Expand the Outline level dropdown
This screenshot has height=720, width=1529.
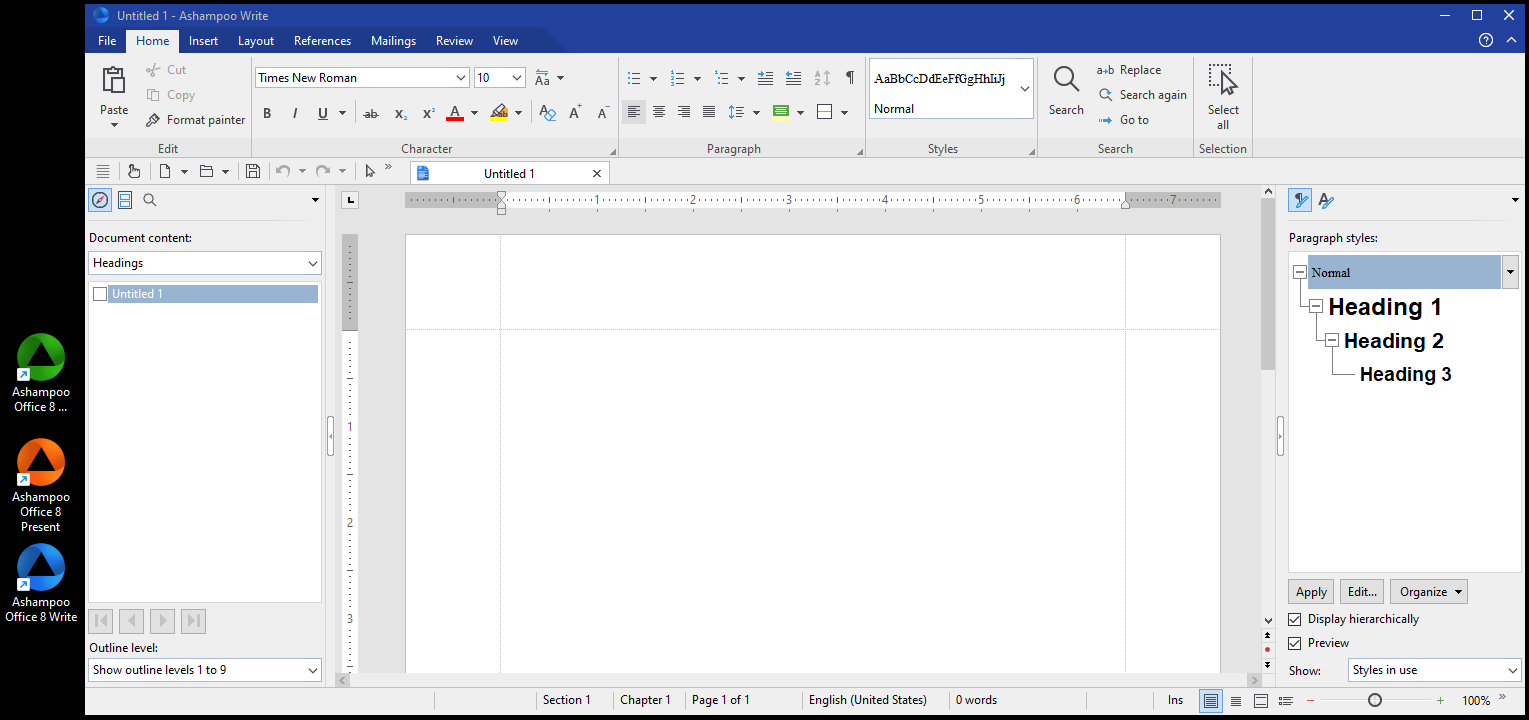(205, 670)
